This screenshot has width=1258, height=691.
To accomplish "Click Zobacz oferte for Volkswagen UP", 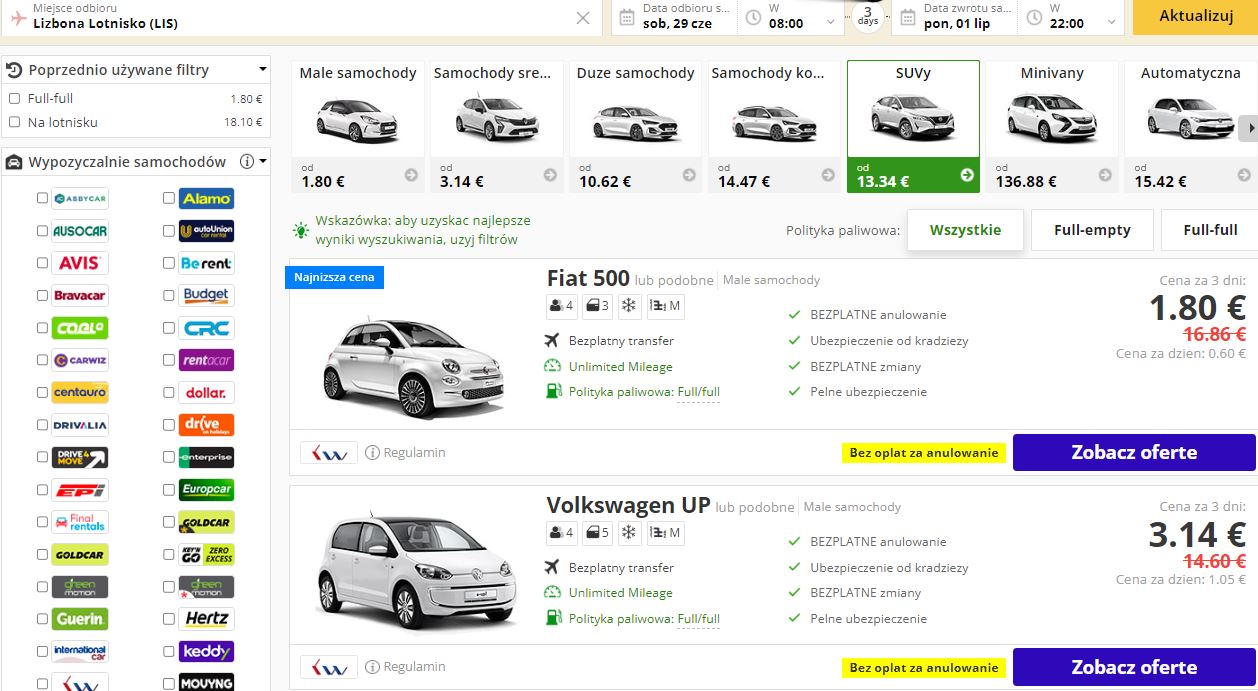I will click(x=1134, y=667).
